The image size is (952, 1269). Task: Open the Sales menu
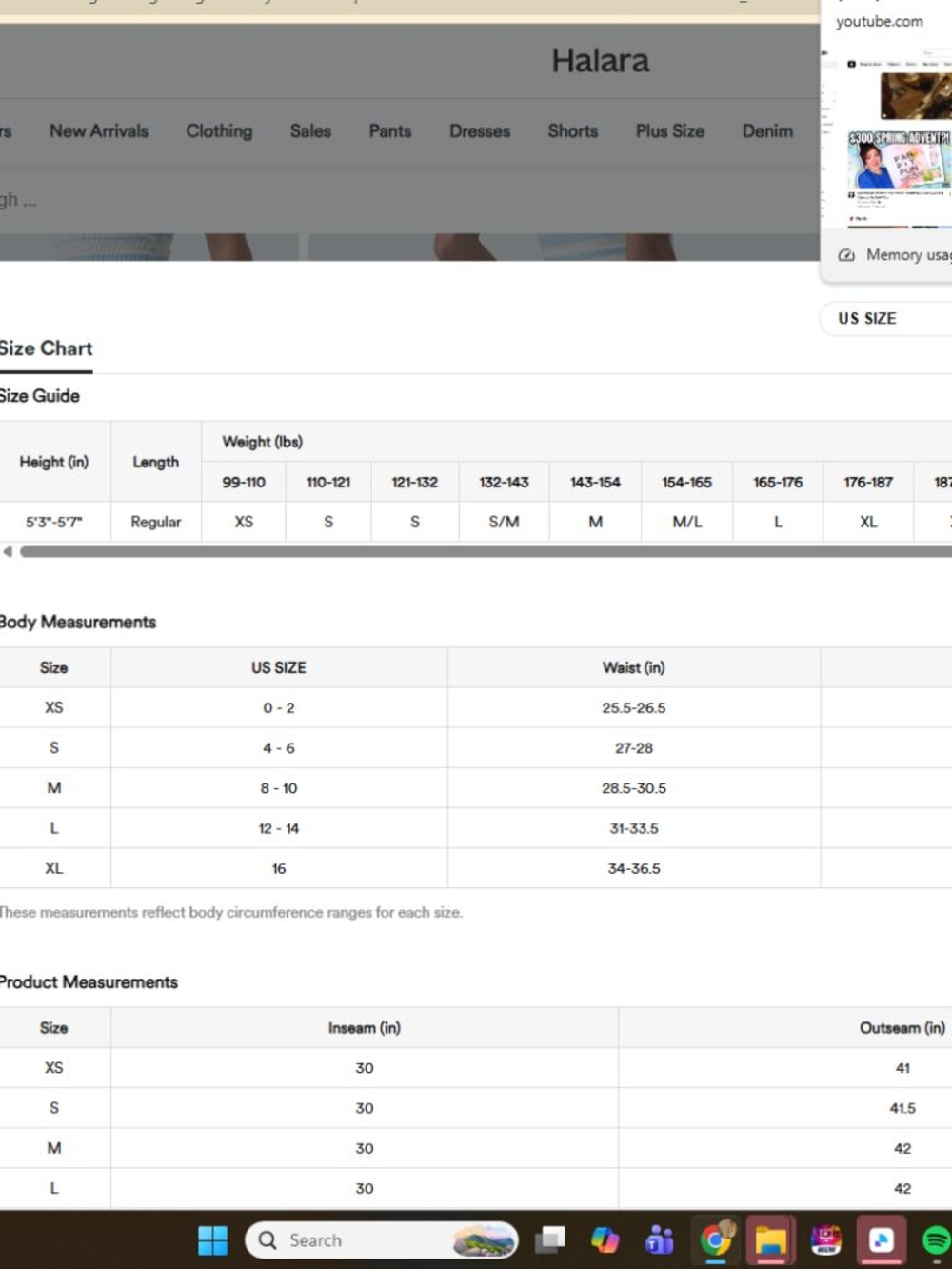[310, 131]
